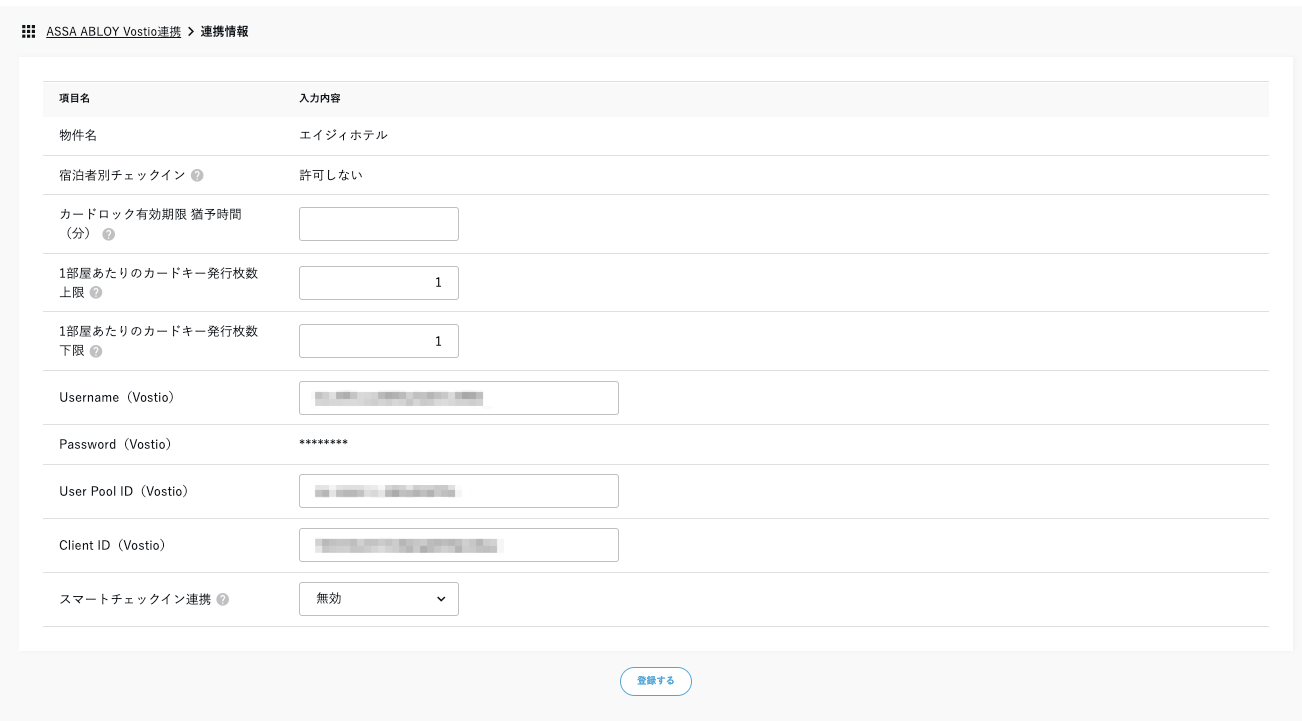Click the masked Password (Vostio) value
The height and width of the screenshot is (721, 1302).
tap(323, 444)
